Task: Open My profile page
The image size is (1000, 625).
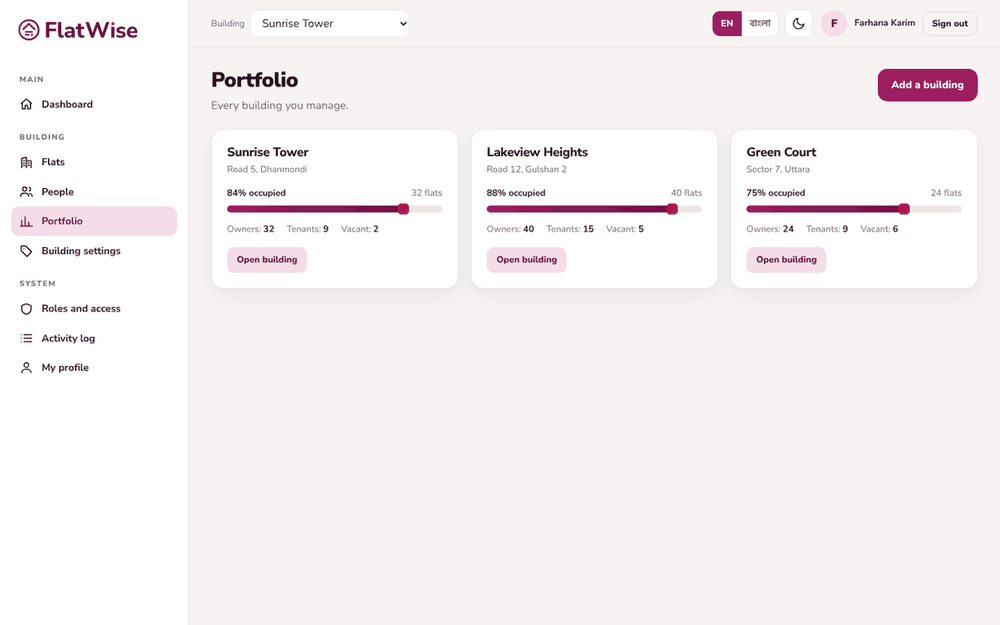Action: point(94,367)
